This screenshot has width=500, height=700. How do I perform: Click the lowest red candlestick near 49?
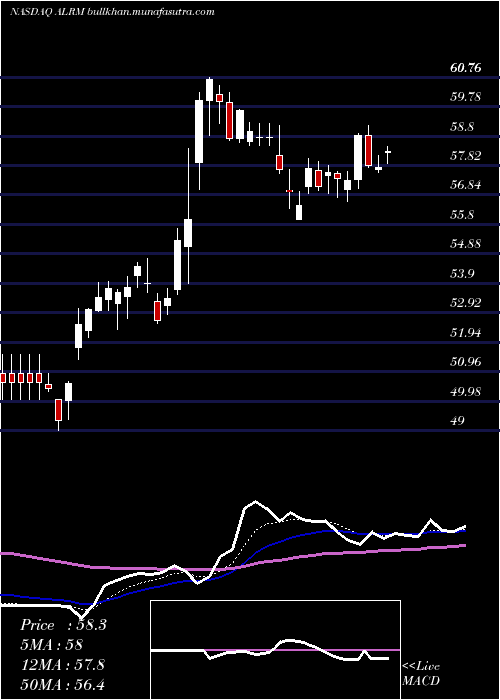[x=58, y=414]
